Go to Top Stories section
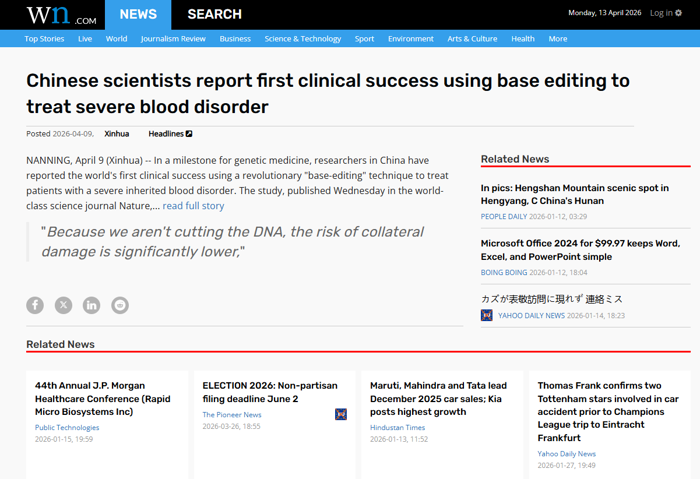The image size is (700, 479). pos(44,39)
